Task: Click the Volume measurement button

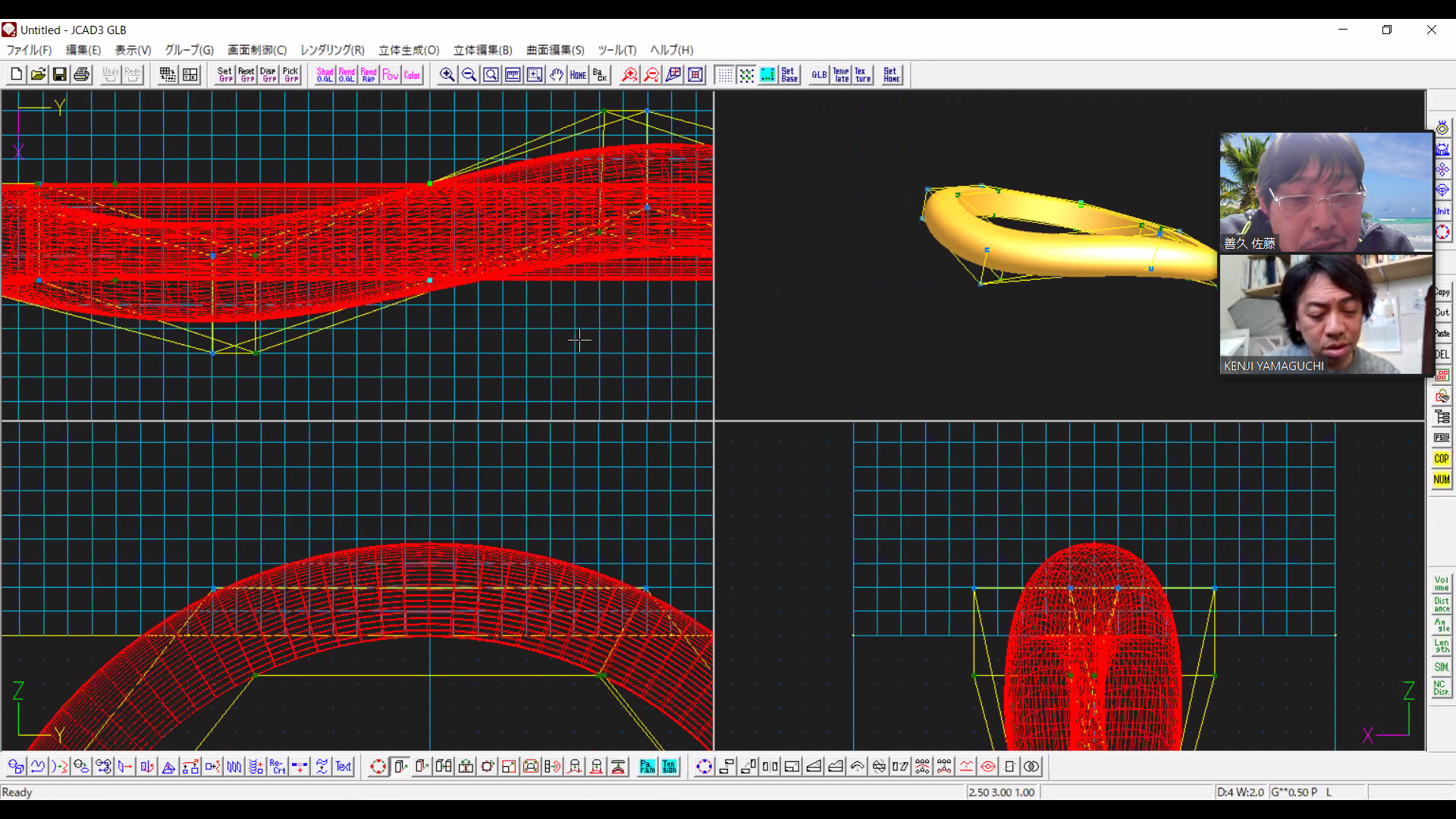Action: 1442,583
